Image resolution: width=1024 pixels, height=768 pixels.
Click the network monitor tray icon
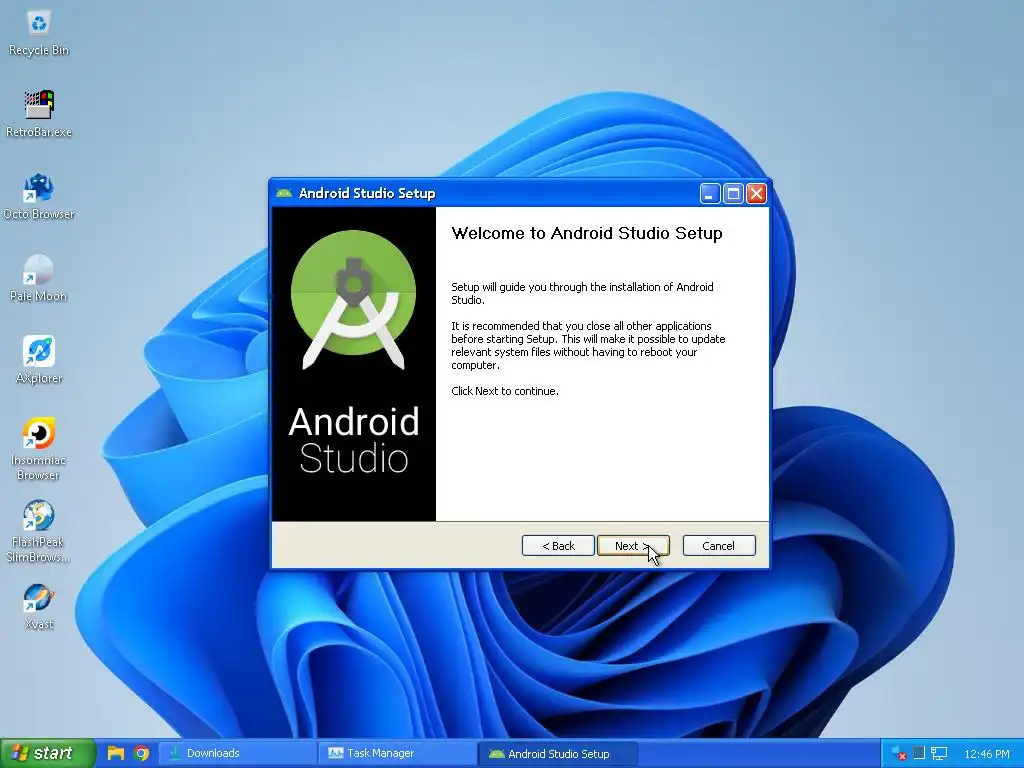[x=939, y=754]
